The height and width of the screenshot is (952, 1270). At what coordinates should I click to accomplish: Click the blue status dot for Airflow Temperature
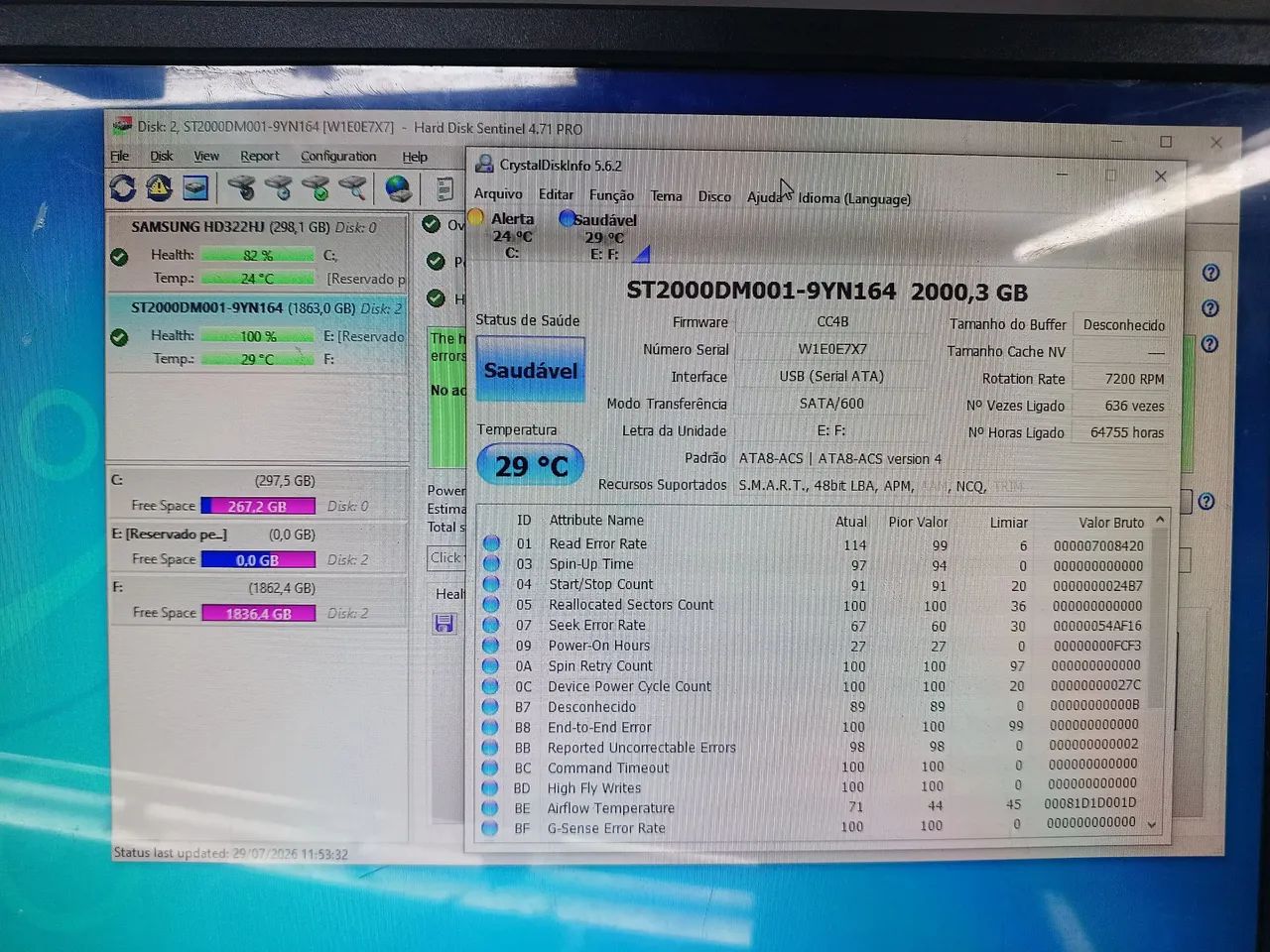pos(490,808)
